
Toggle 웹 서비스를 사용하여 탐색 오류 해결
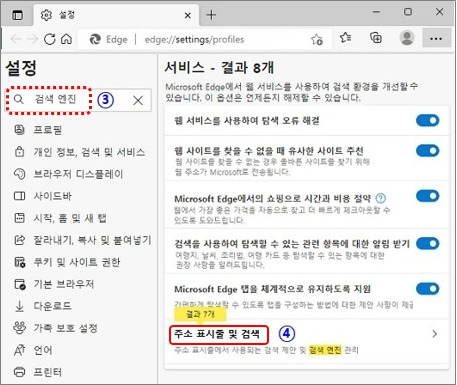428,121
